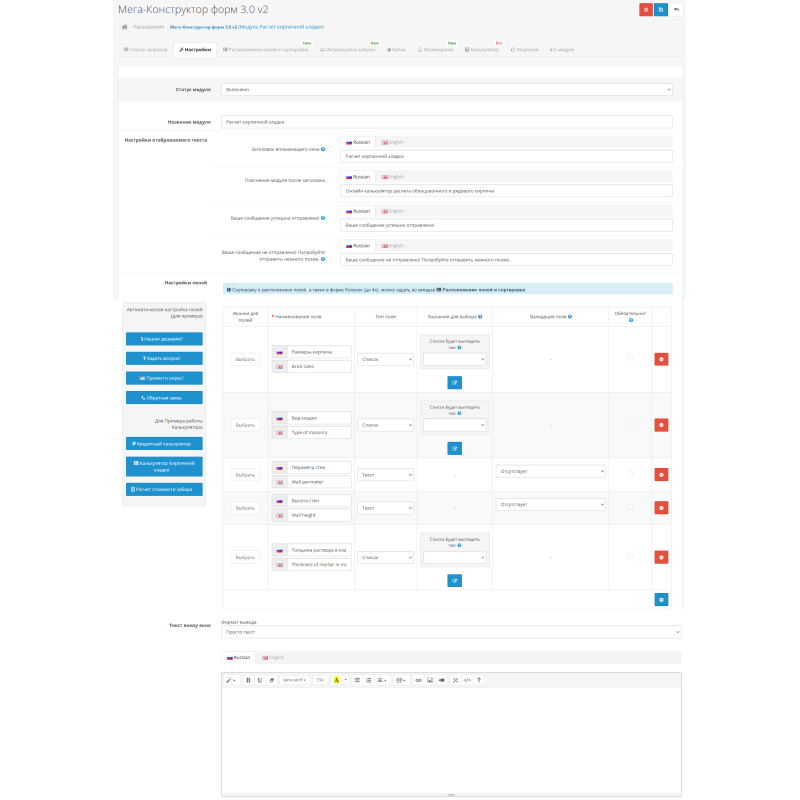Image resolution: width=800 pixels, height=800 pixels.
Task: Edit list values for 'Размеры кирпича' row
Action: point(454,383)
